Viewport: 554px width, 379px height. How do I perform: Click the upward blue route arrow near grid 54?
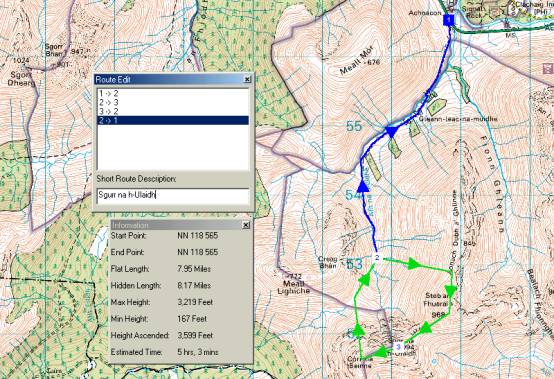[x=362, y=186]
